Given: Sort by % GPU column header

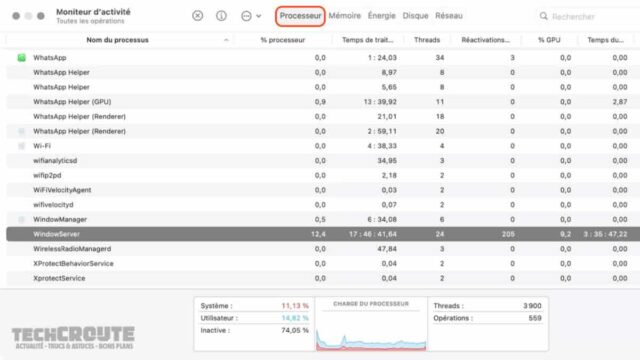Looking at the screenshot, I should coord(549,40).
